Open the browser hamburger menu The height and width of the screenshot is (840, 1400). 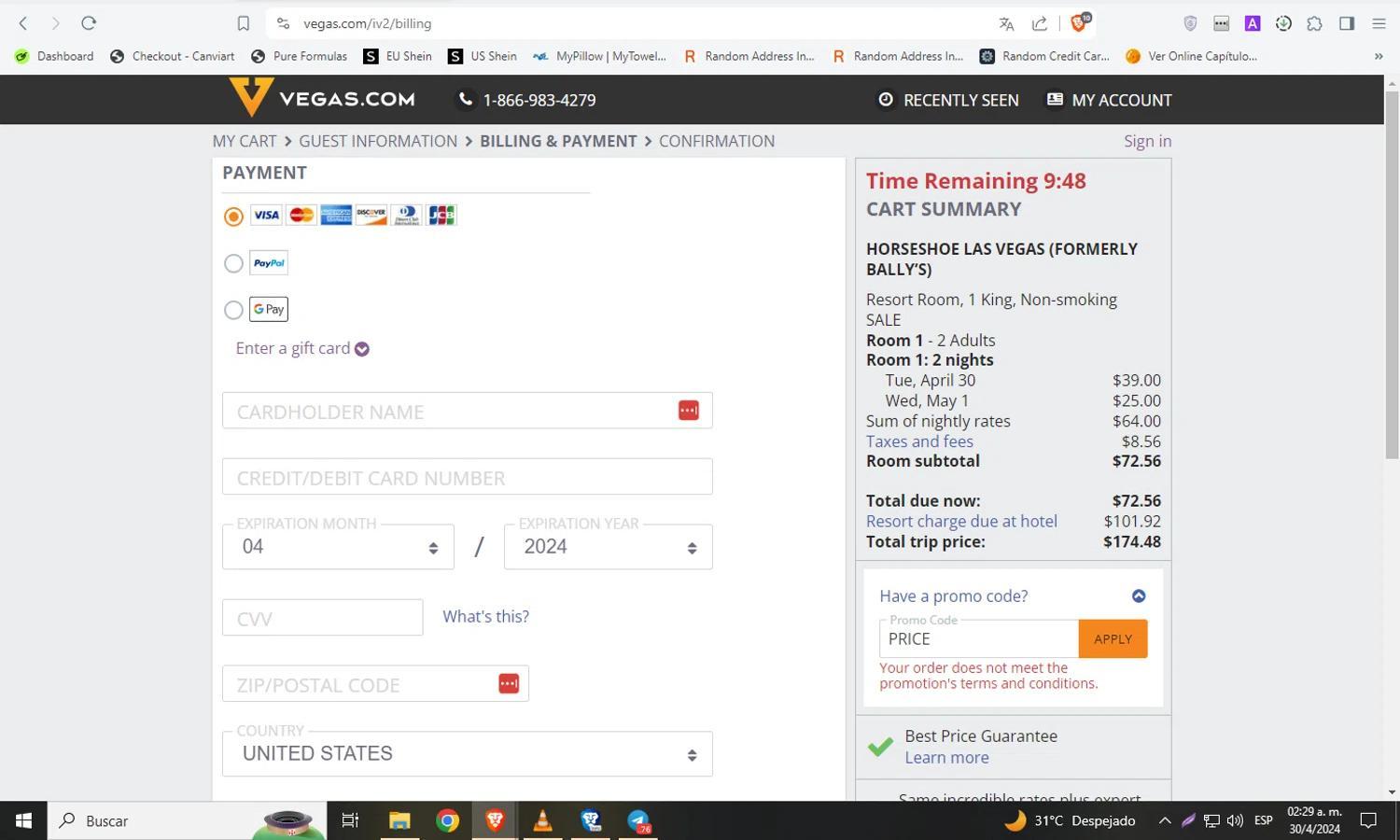point(1379,23)
